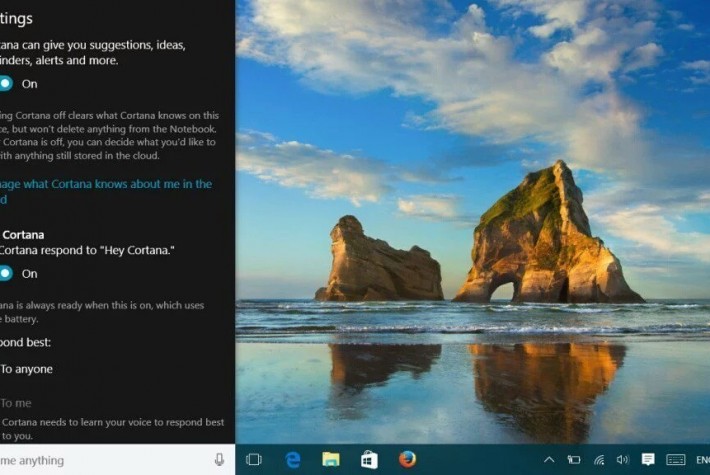Click the "Hey Cortana" section heading
The image size is (710, 475).
[22, 235]
